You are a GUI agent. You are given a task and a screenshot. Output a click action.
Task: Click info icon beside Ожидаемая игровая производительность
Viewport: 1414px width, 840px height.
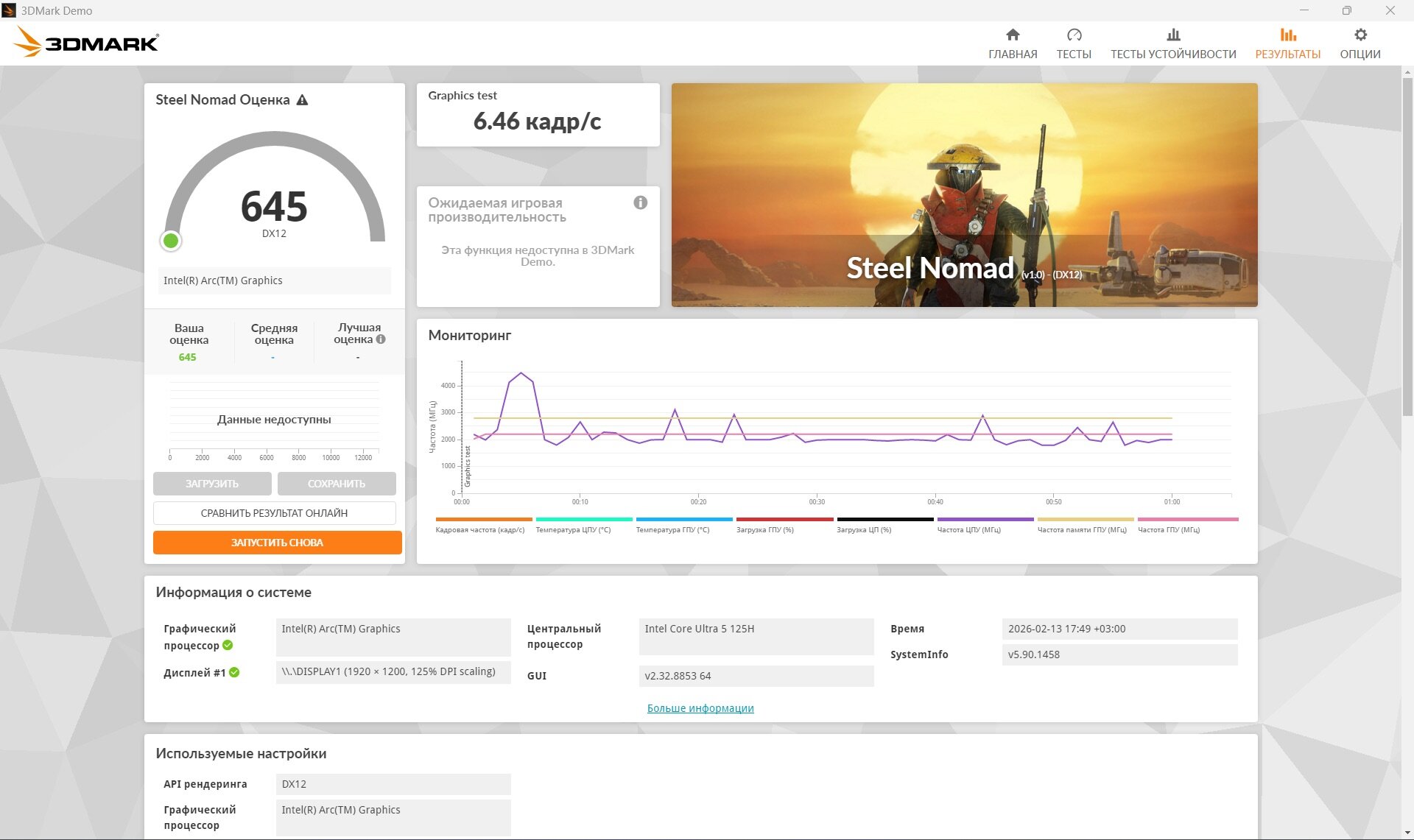tap(640, 202)
